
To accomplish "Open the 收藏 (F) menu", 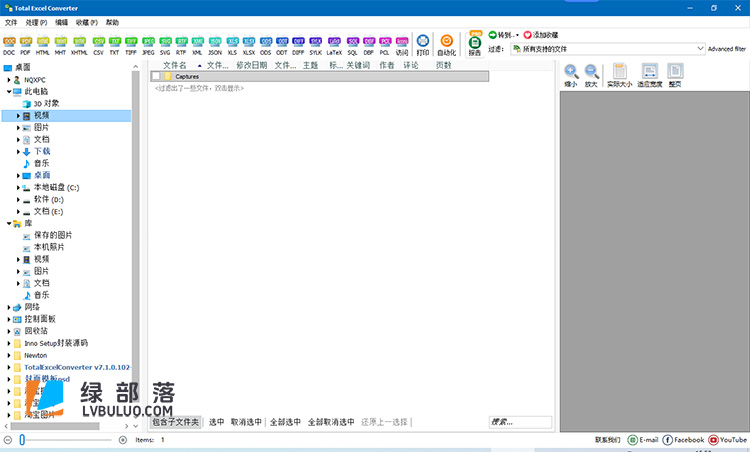I will (87, 22).
